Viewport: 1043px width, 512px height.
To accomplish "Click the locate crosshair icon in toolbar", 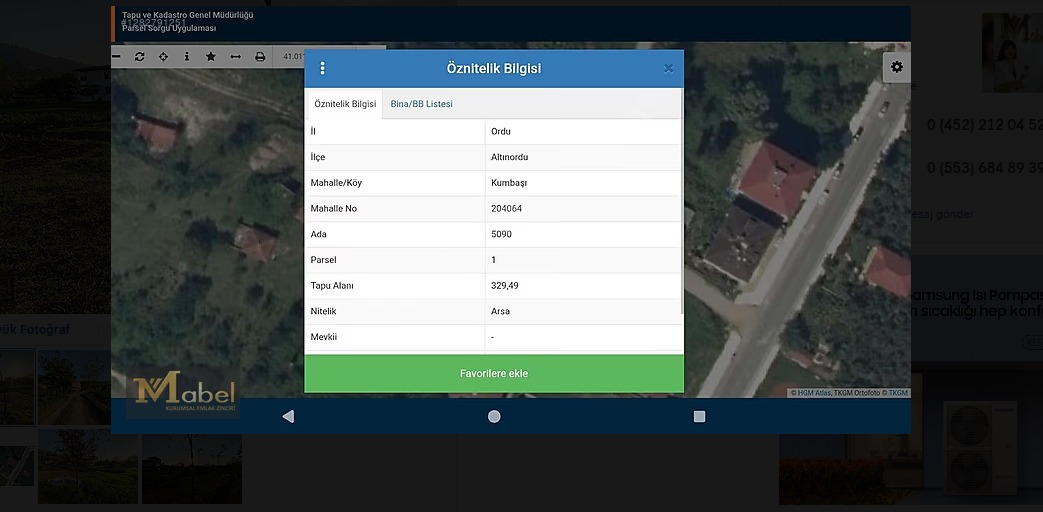I will [163, 57].
